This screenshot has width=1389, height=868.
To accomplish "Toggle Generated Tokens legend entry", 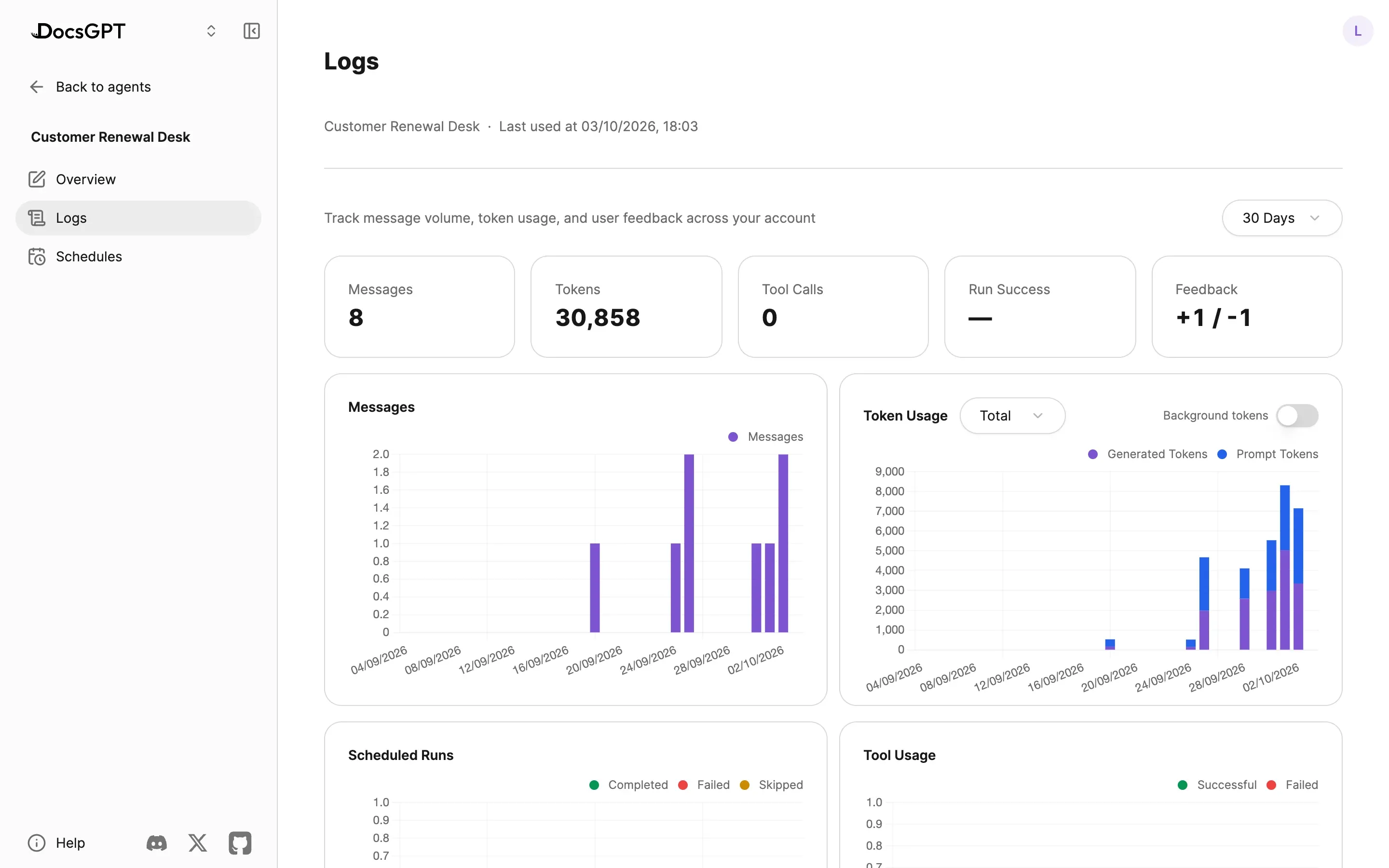I will pyautogui.click(x=1147, y=454).
